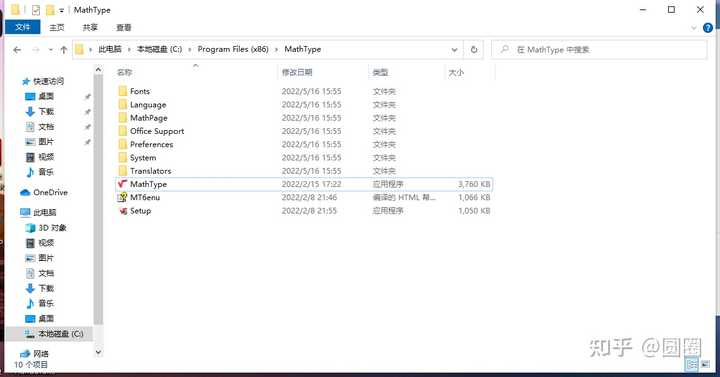Open 视频 under 此电脑

tap(40, 242)
